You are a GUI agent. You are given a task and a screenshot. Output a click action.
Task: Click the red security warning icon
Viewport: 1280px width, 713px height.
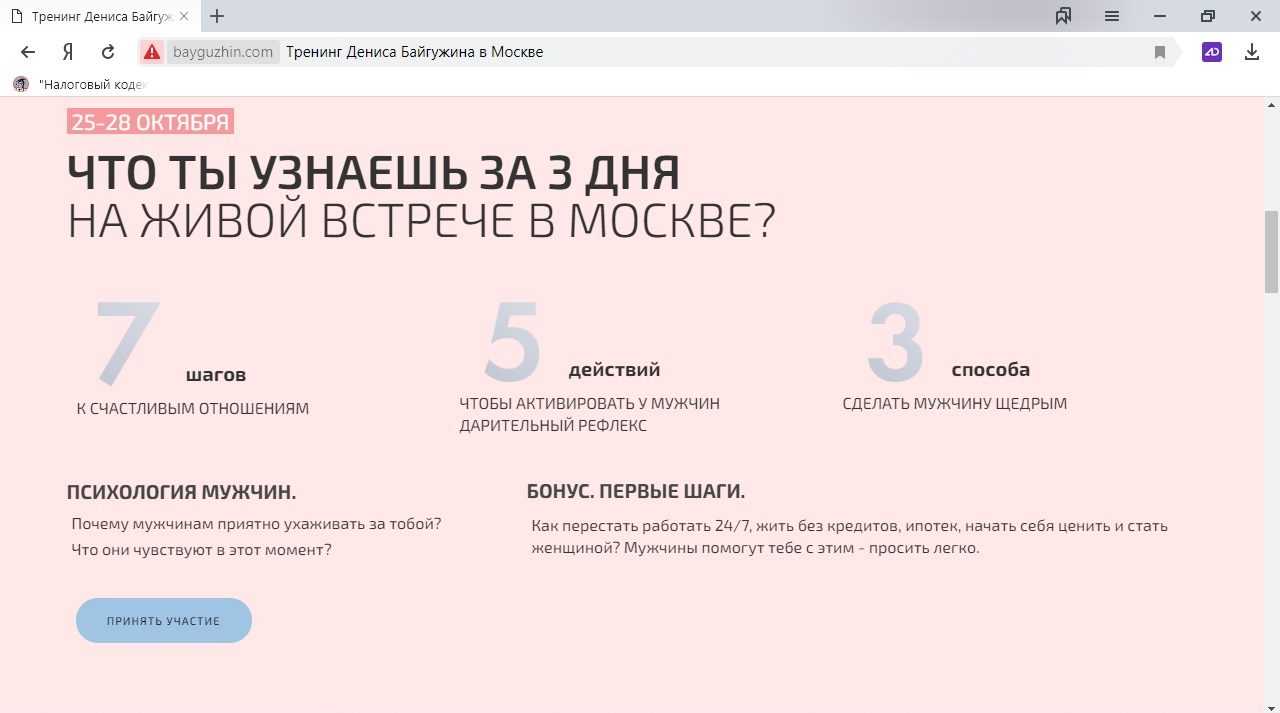tap(152, 52)
